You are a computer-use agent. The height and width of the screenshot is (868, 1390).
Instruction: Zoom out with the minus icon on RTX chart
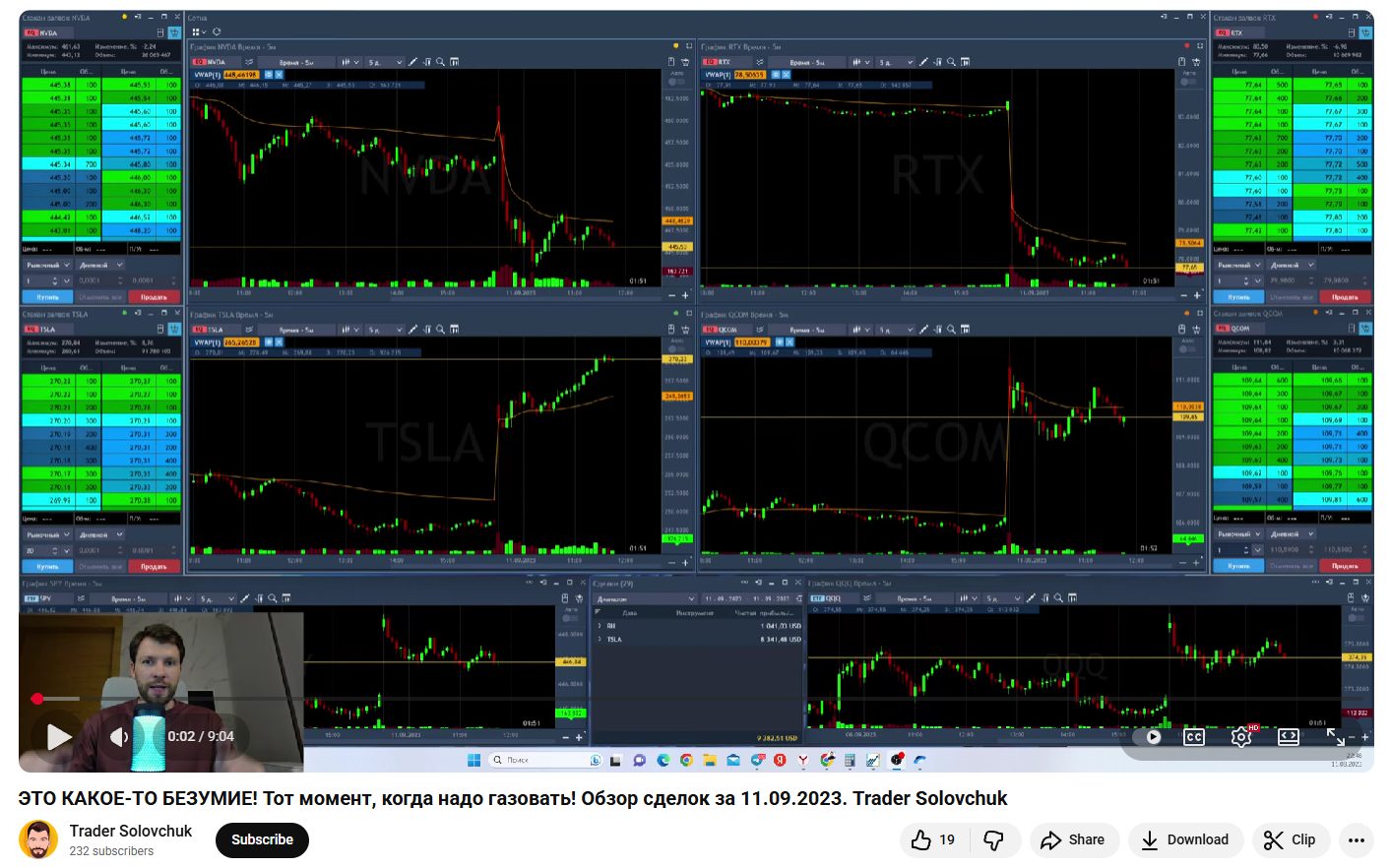(x=1184, y=295)
